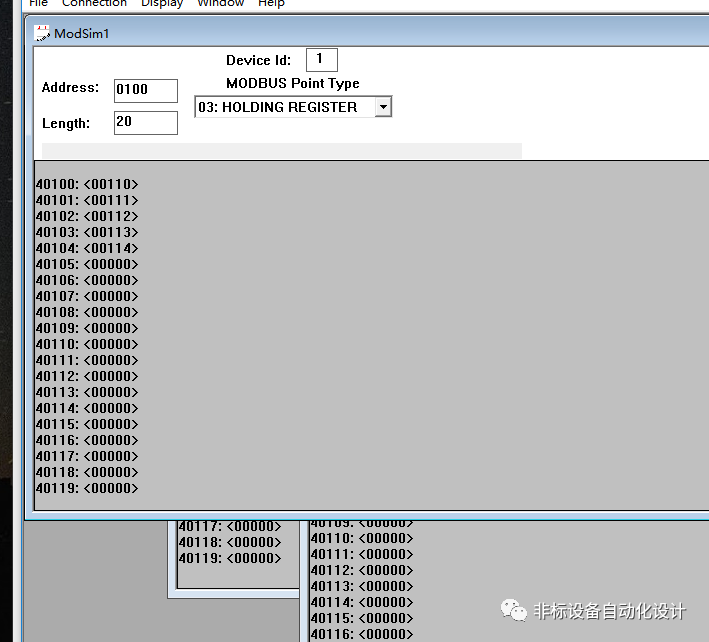Select register 40112 row in ModSim1 front window
The image size is (709, 642).
[87, 376]
